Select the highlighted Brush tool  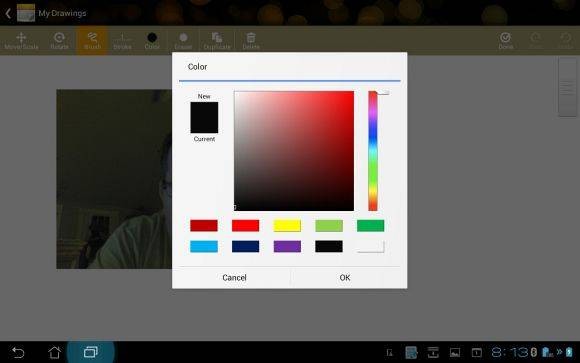92,41
